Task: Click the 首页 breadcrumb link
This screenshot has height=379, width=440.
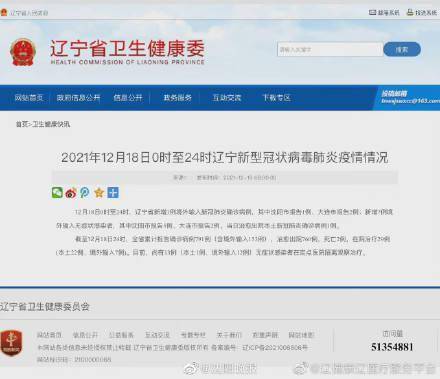Action: coord(22,124)
